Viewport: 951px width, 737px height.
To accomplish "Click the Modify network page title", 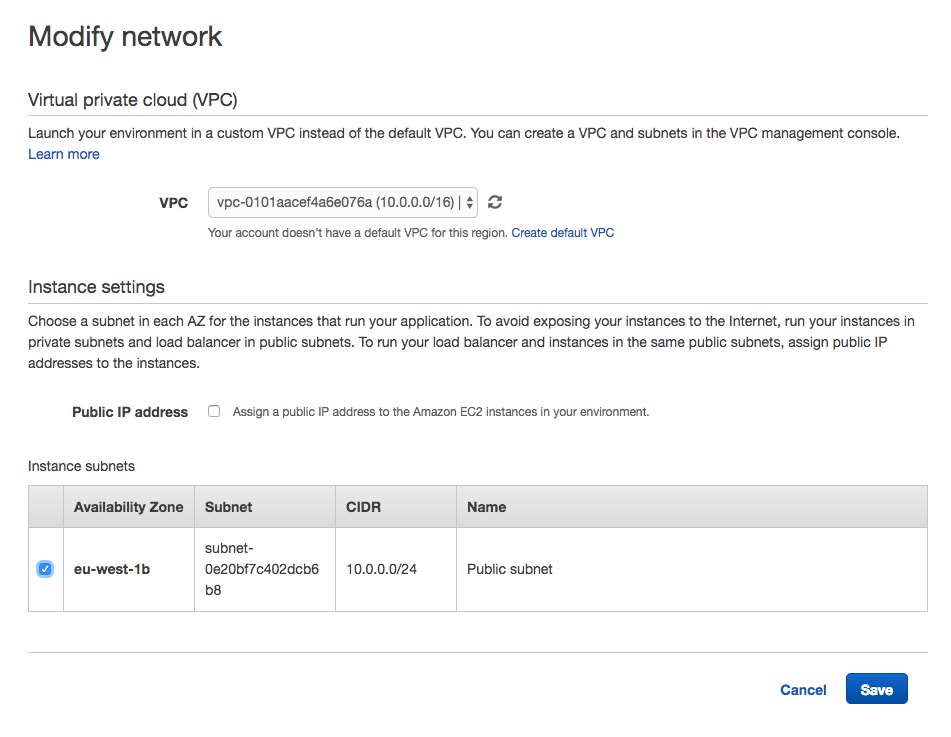I will tap(125, 37).
